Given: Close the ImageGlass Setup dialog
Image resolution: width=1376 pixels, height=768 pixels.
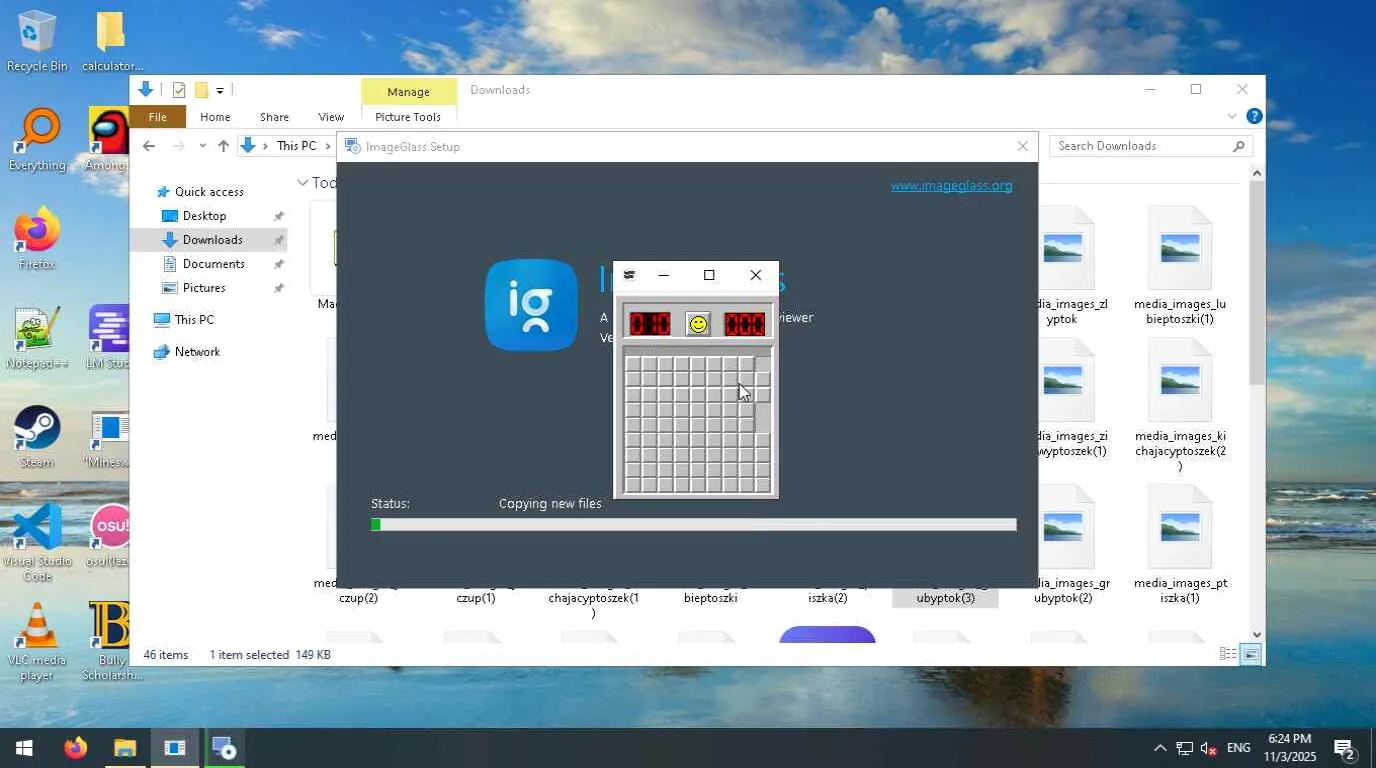Looking at the screenshot, I should tap(1022, 146).
